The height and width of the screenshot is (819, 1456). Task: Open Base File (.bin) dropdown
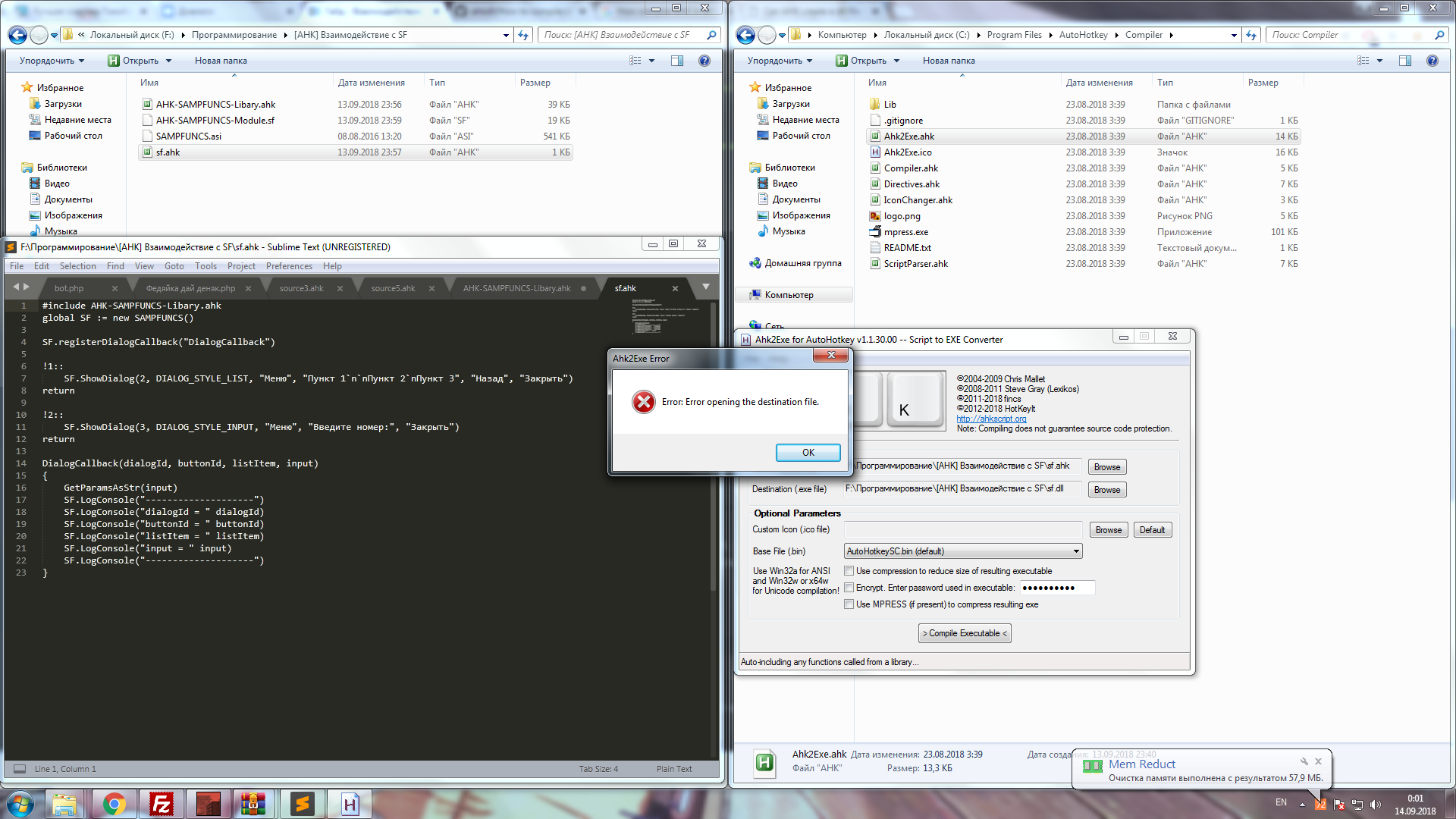pos(963,551)
